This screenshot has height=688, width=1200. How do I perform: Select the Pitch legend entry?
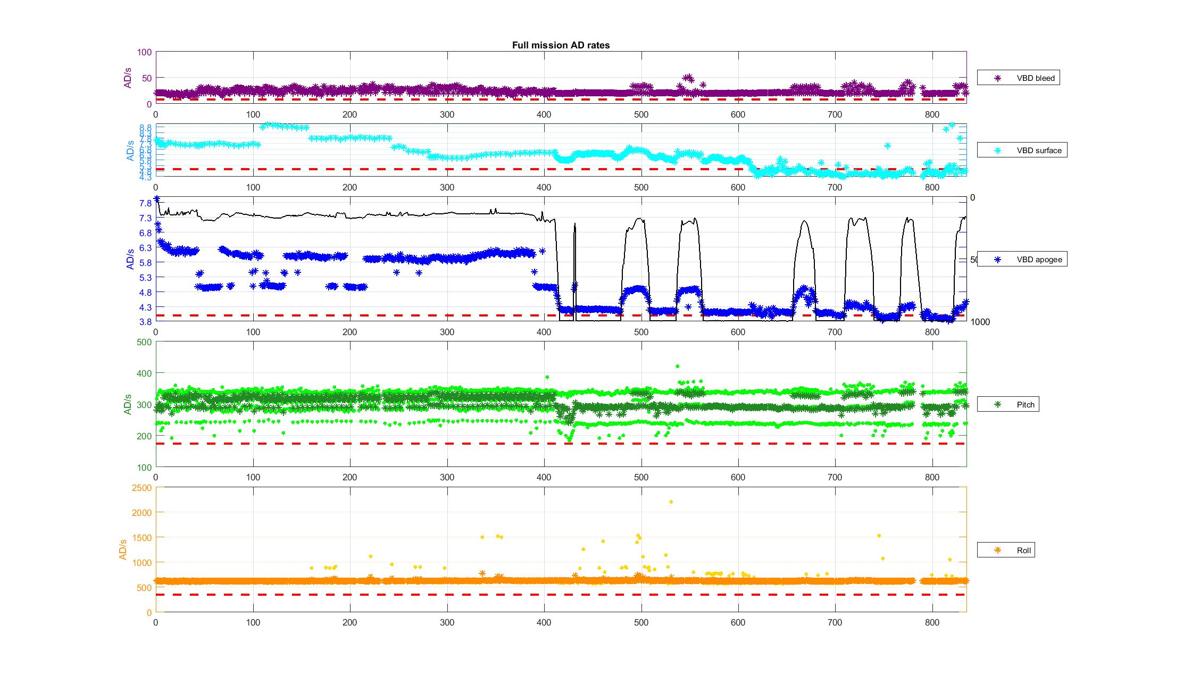coord(1008,405)
